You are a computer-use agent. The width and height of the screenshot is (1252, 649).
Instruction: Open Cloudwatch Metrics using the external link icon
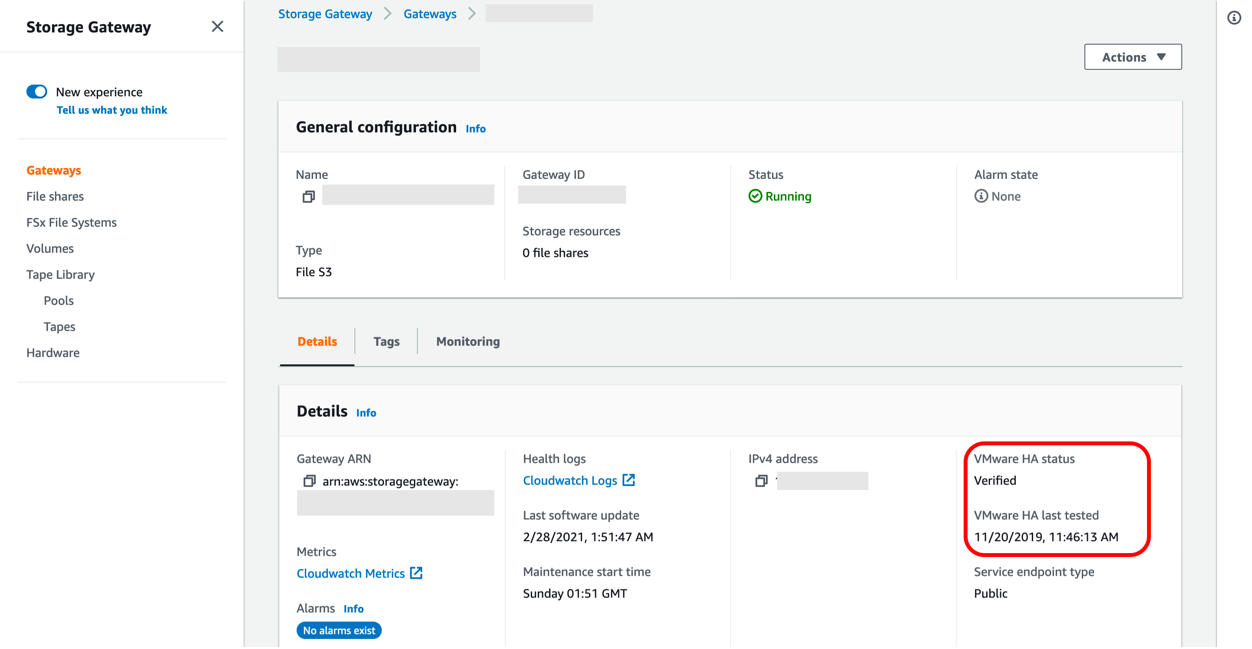415,573
